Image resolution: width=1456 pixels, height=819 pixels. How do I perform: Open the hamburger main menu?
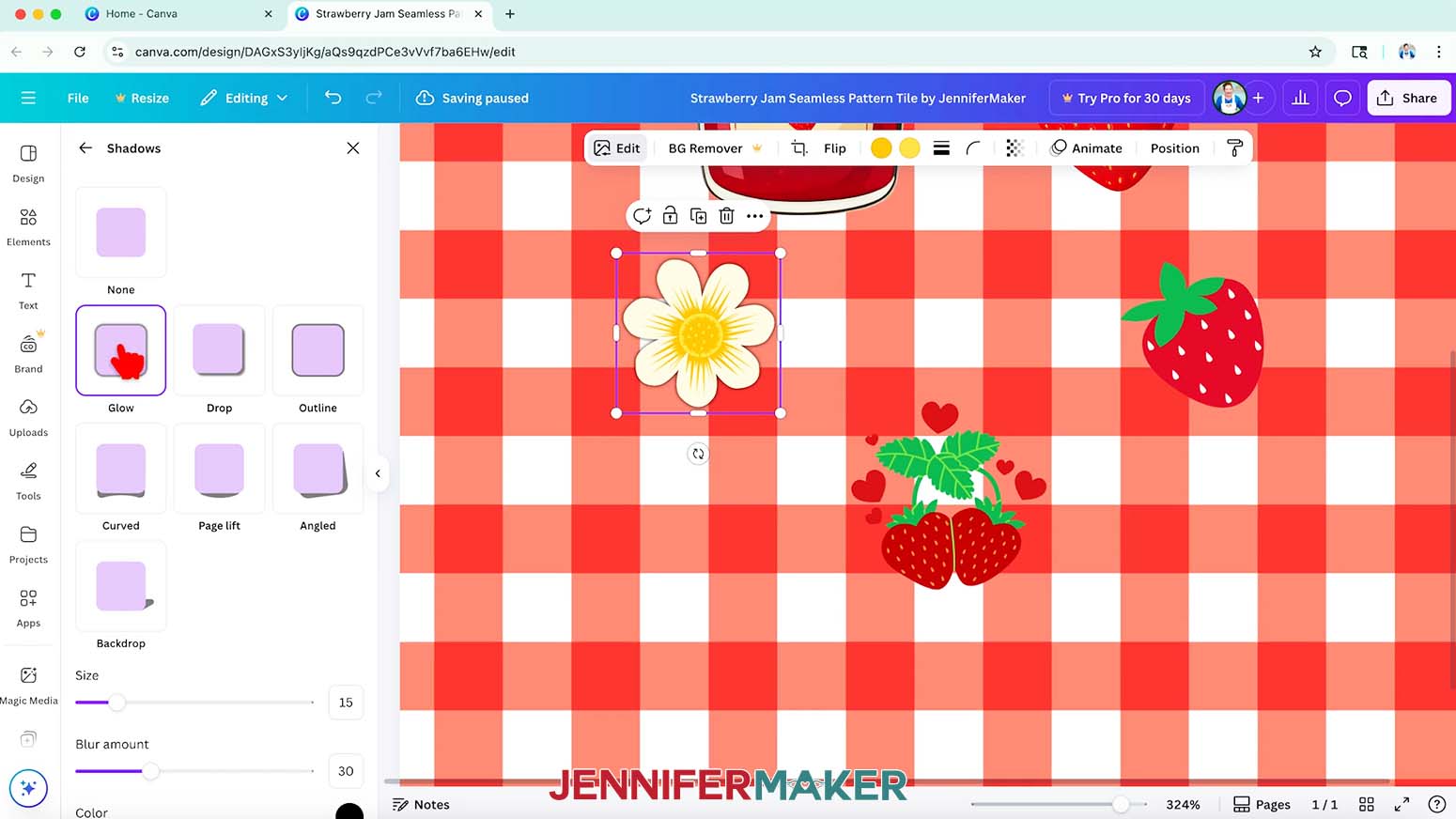click(28, 98)
